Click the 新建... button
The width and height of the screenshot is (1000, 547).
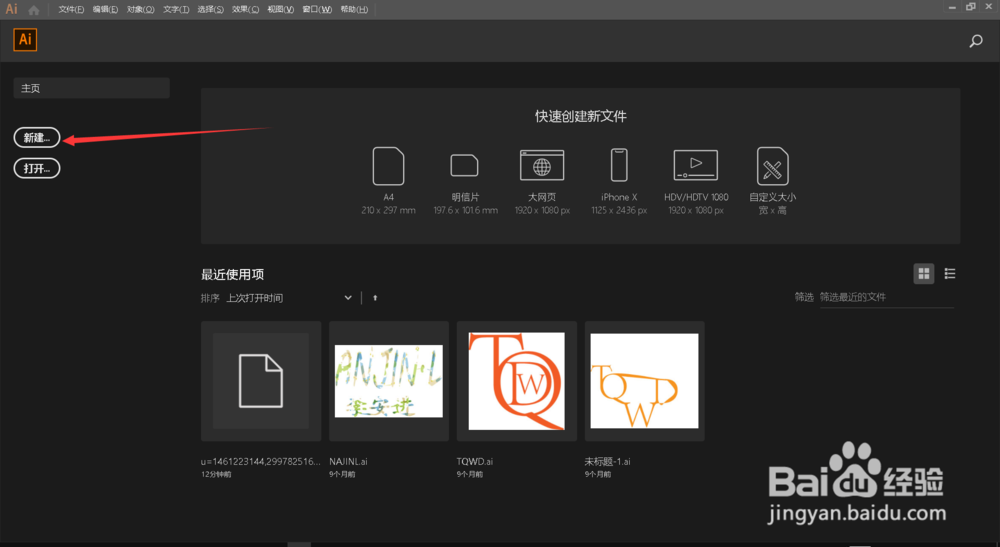37,138
